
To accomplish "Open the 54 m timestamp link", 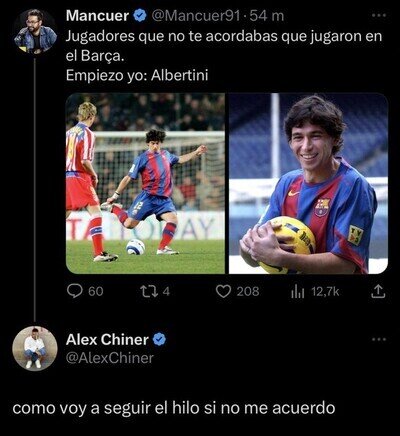I will pyautogui.click(x=267, y=16).
